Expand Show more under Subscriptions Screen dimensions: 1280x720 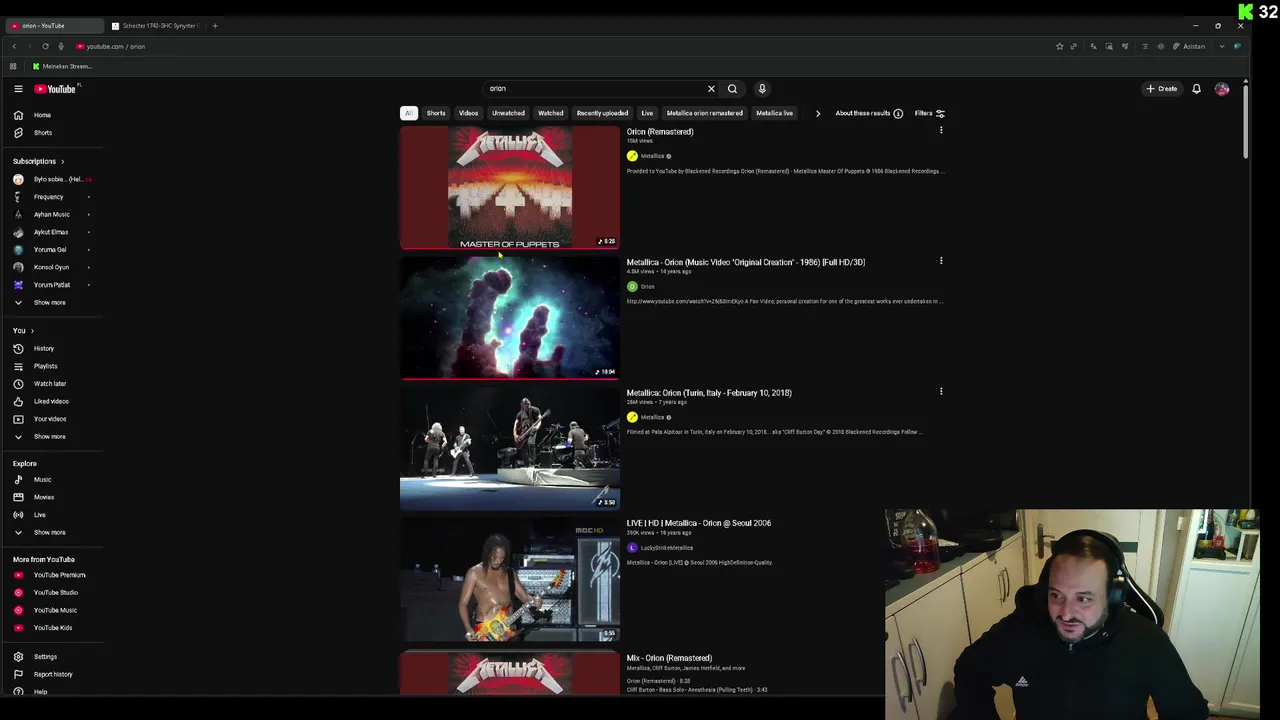tap(52, 302)
